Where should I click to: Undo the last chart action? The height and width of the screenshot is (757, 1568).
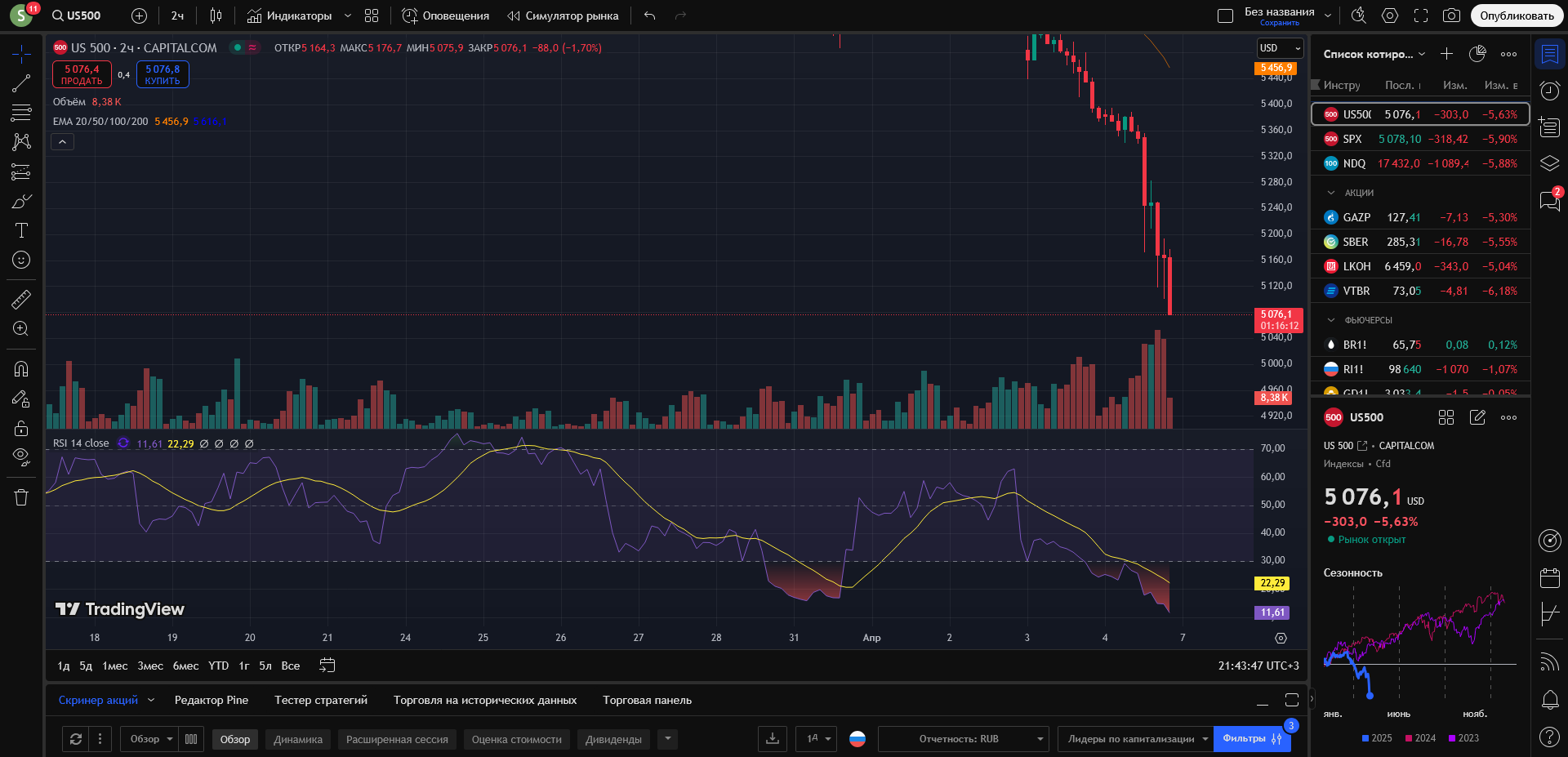(x=650, y=16)
